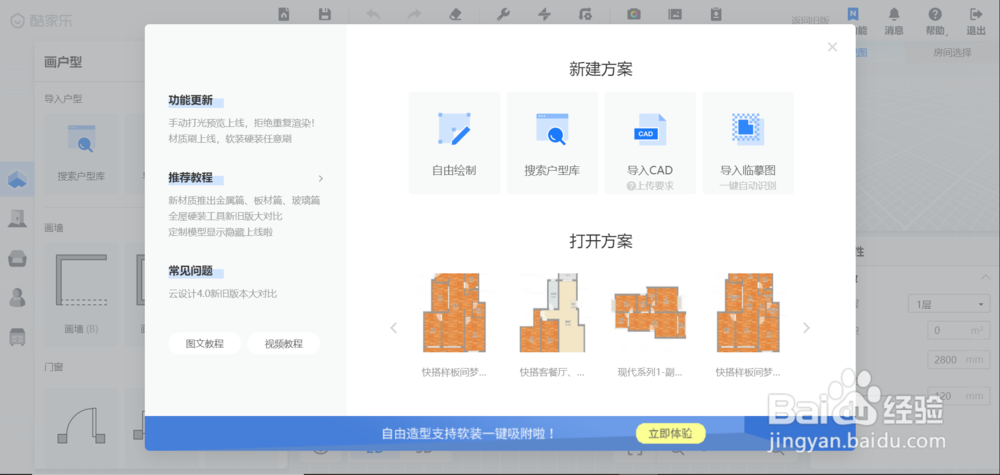This screenshot has height=475, width=1000.
Task: Open 新材质推出金属篇 tutorial link
Action: point(244,200)
